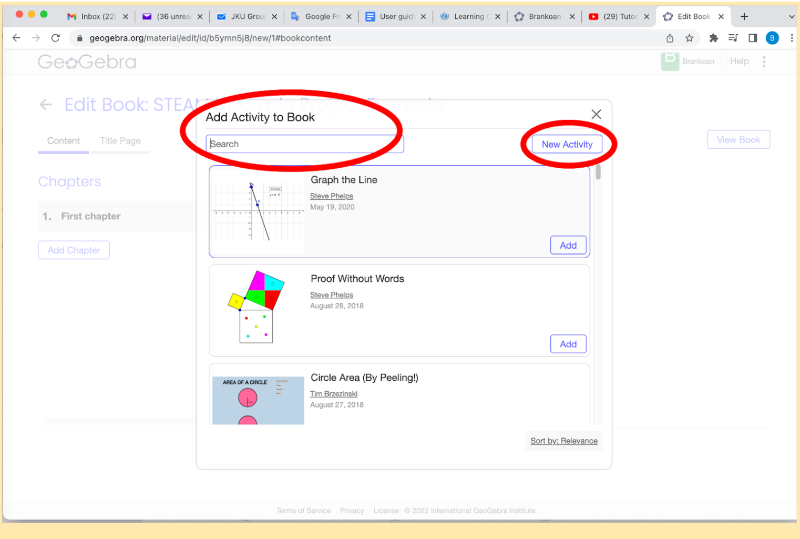Open Chrome three-dot menu
800x539 pixels.
[791, 38]
